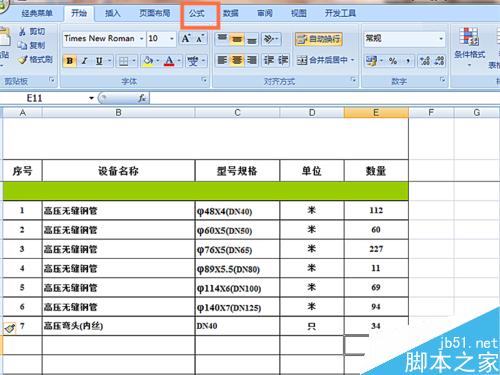
Task: Decrease font size with small A icon
Action: click(x=200, y=39)
